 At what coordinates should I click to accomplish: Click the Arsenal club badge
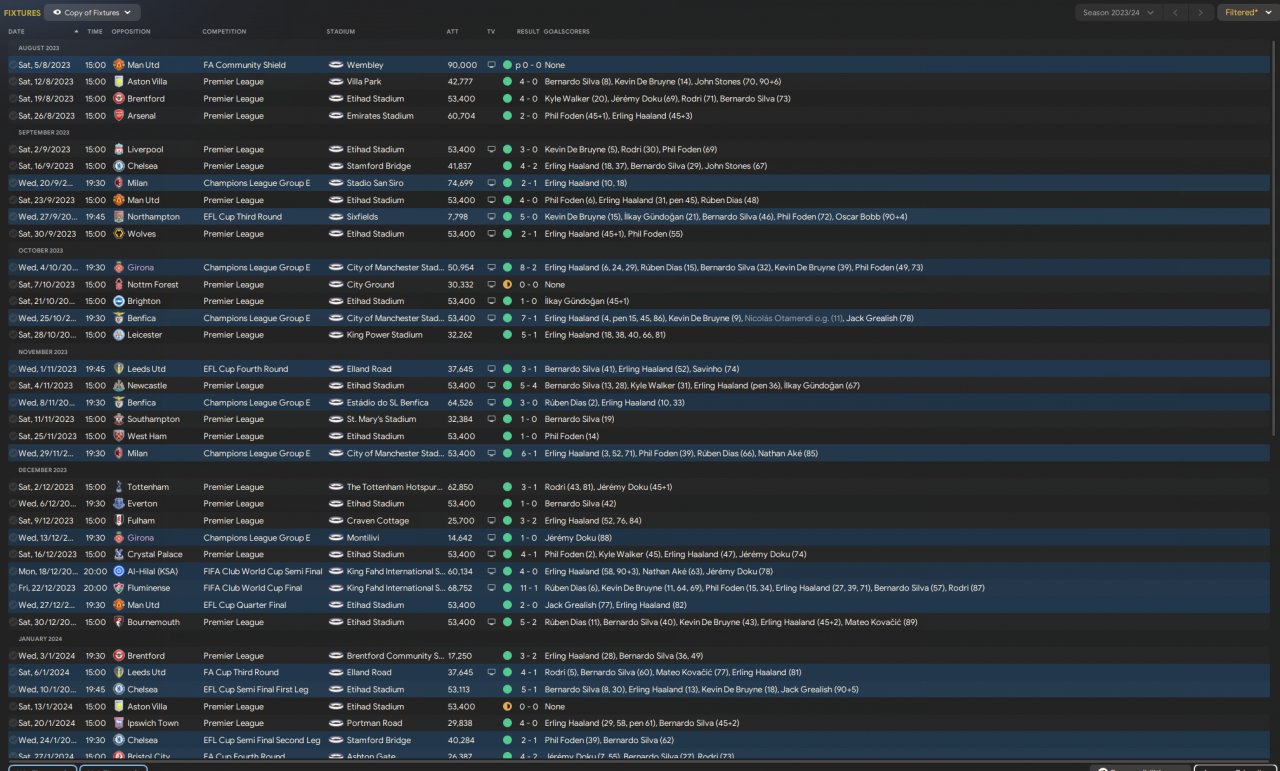(x=118, y=116)
